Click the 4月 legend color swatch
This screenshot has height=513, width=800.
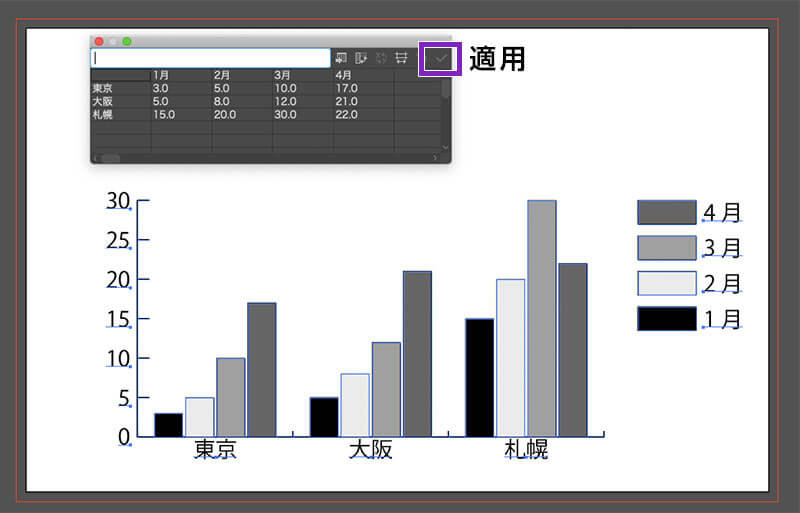coord(667,212)
